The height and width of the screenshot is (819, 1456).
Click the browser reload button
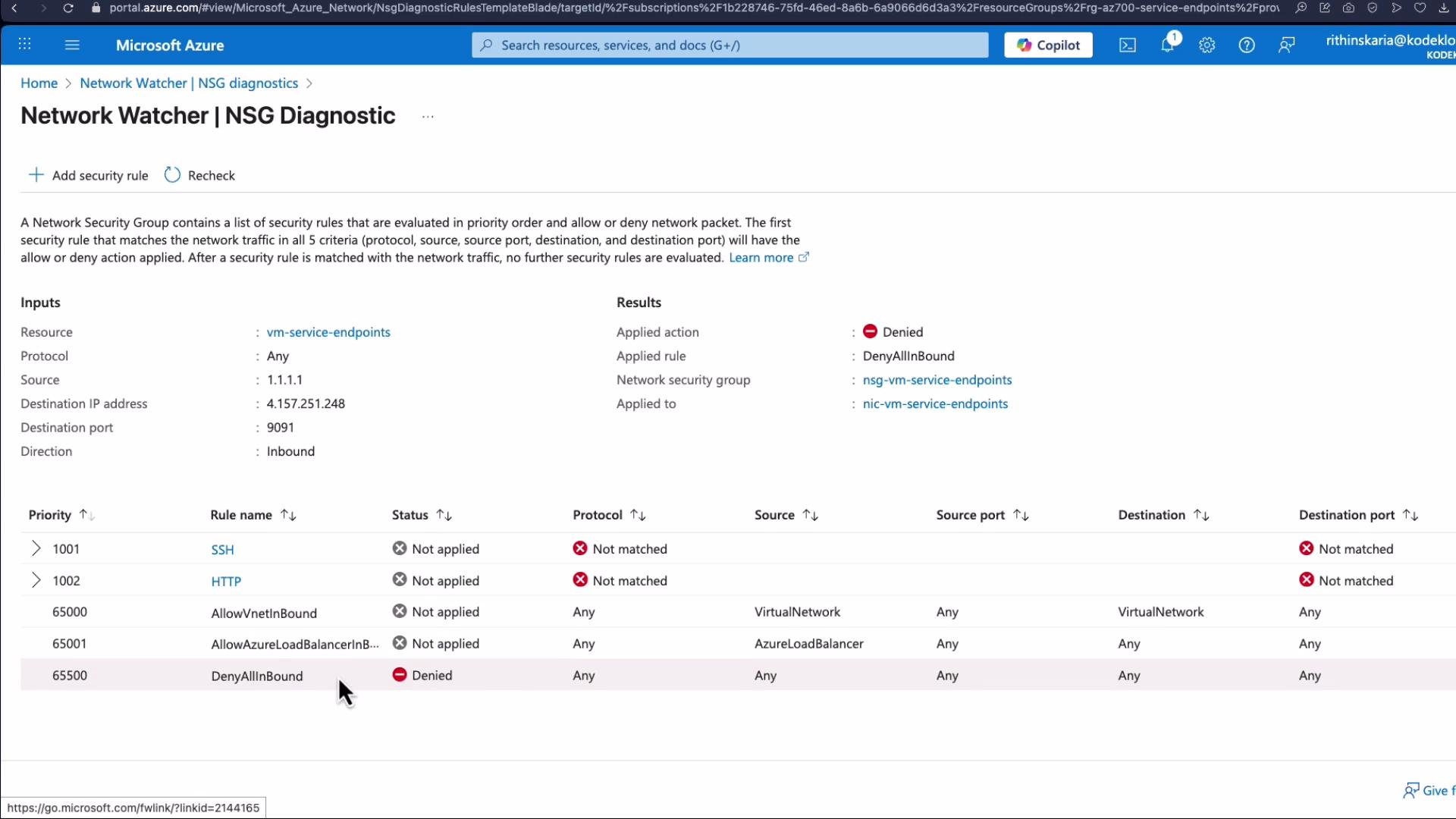point(68,8)
